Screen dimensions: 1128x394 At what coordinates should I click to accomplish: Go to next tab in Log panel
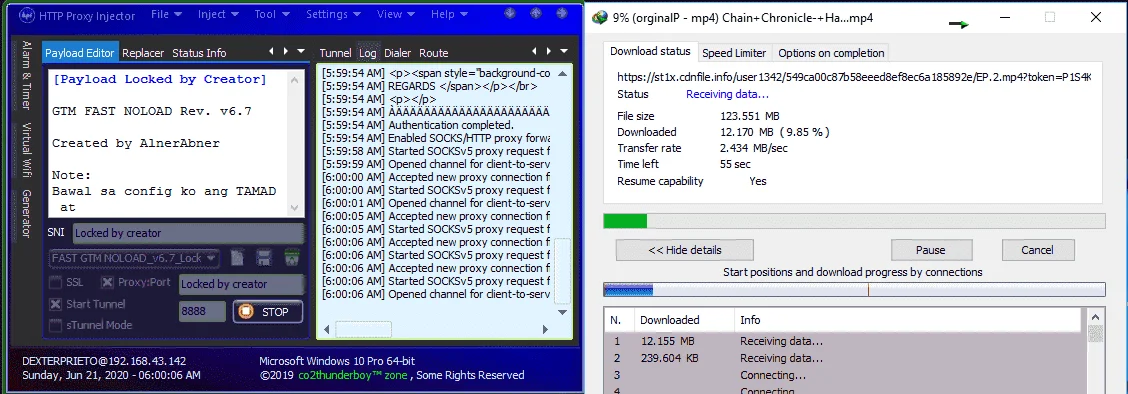[548, 51]
